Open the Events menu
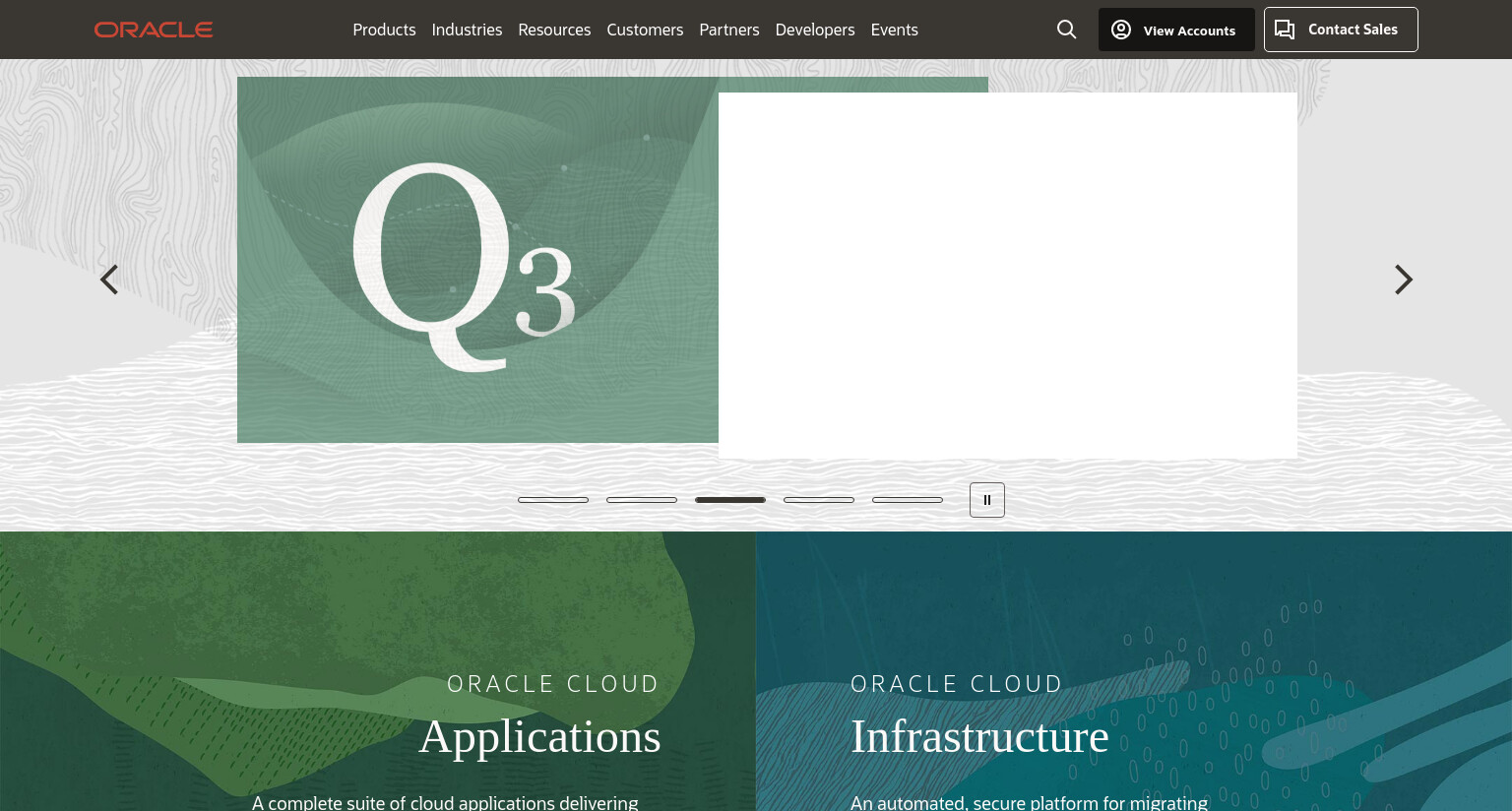1512x811 pixels. (895, 30)
